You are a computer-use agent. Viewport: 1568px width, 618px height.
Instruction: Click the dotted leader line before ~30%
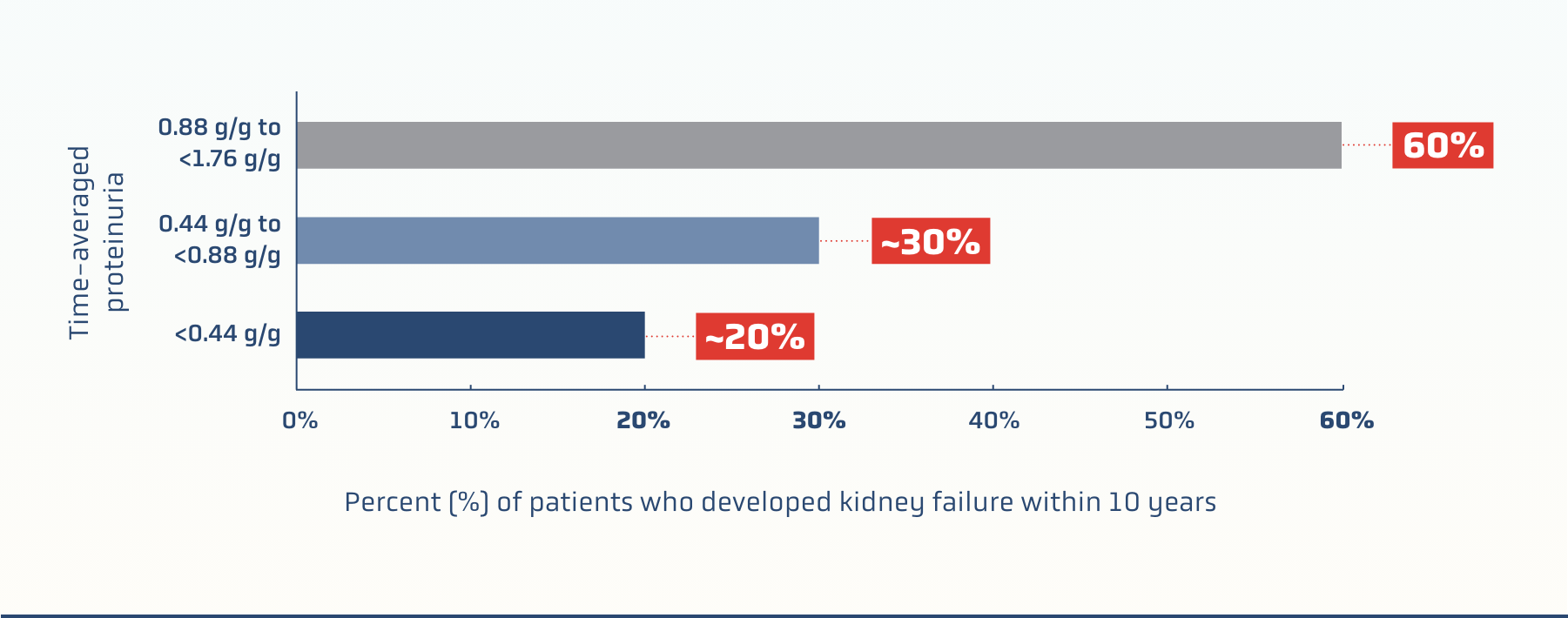pyautogui.click(x=845, y=241)
